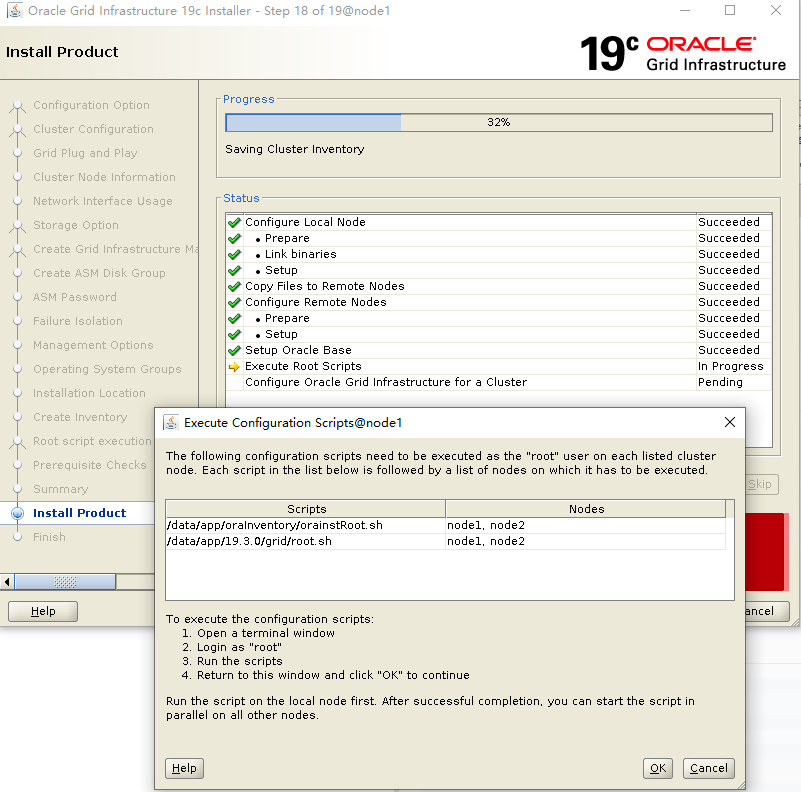
Task: Select Cluster Configuration step
Action: pyautogui.click(x=93, y=129)
